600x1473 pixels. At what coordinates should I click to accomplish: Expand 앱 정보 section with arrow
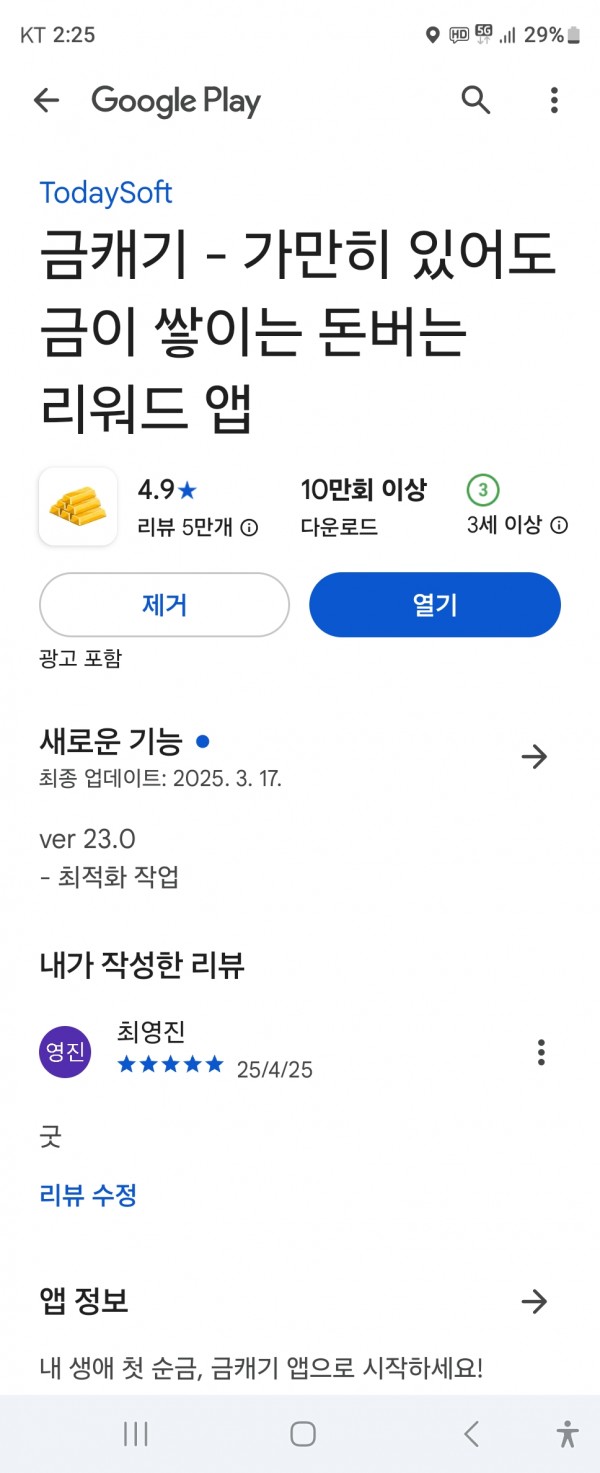click(535, 1301)
